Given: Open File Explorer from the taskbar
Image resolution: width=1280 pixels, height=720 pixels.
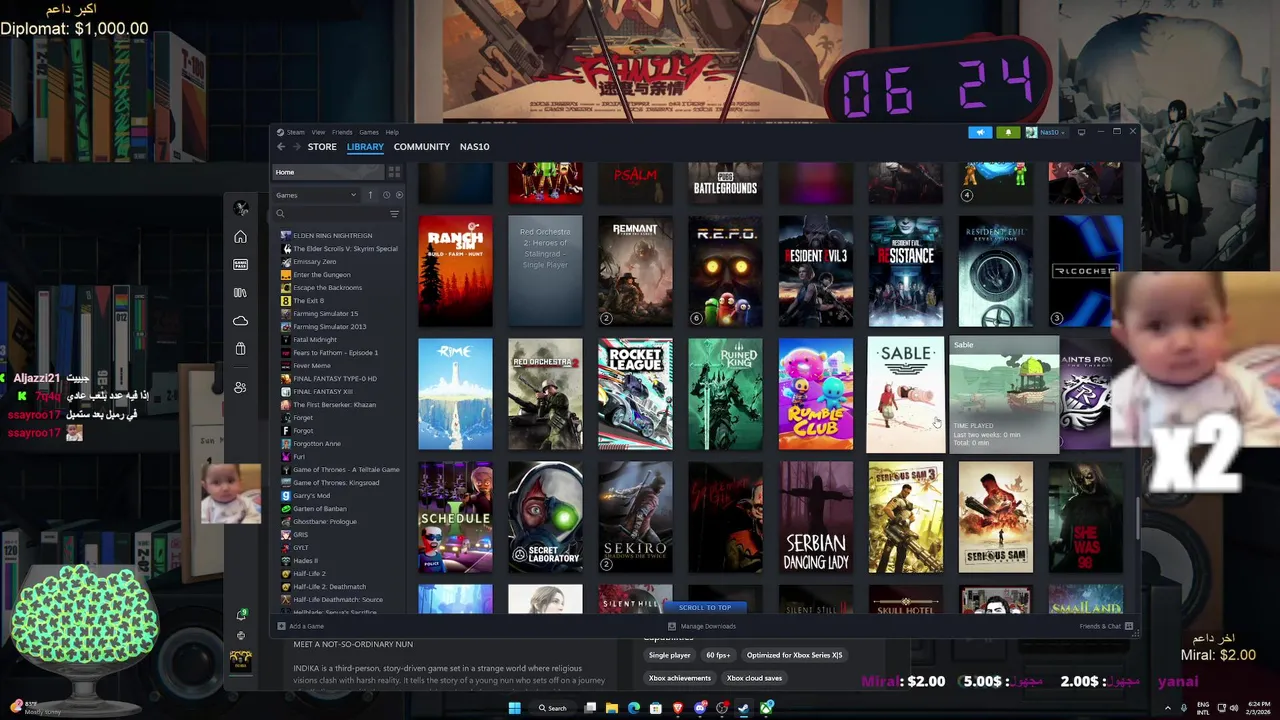Looking at the screenshot, I should pyautogui.click(x=612, y=708).
